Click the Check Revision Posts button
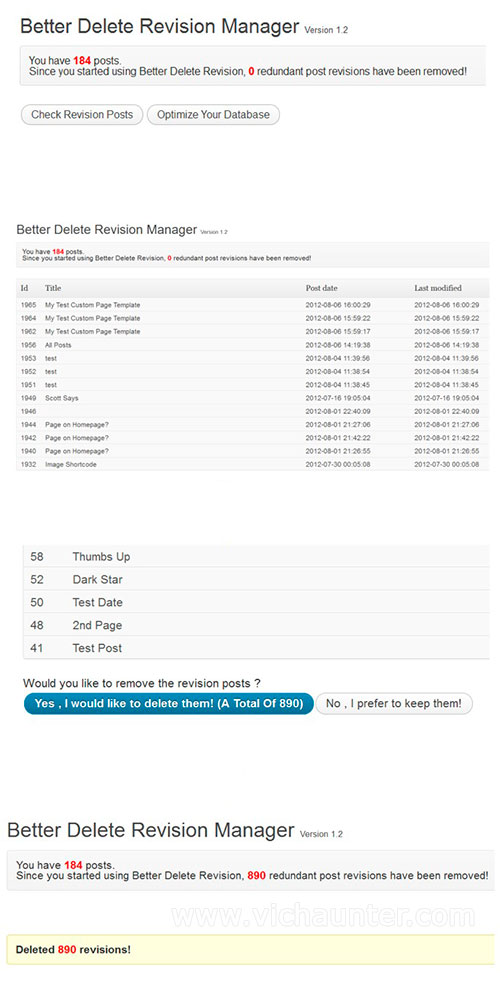This screenshot has height=993, width=500. pyautogui.click(x=82, y=115)
